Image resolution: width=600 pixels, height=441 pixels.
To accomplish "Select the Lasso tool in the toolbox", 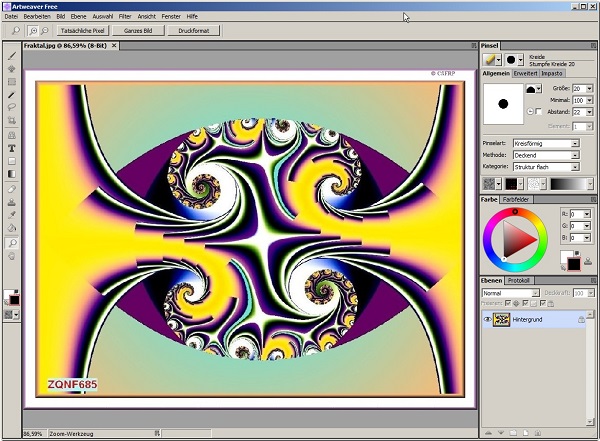I will pos(11,107).
